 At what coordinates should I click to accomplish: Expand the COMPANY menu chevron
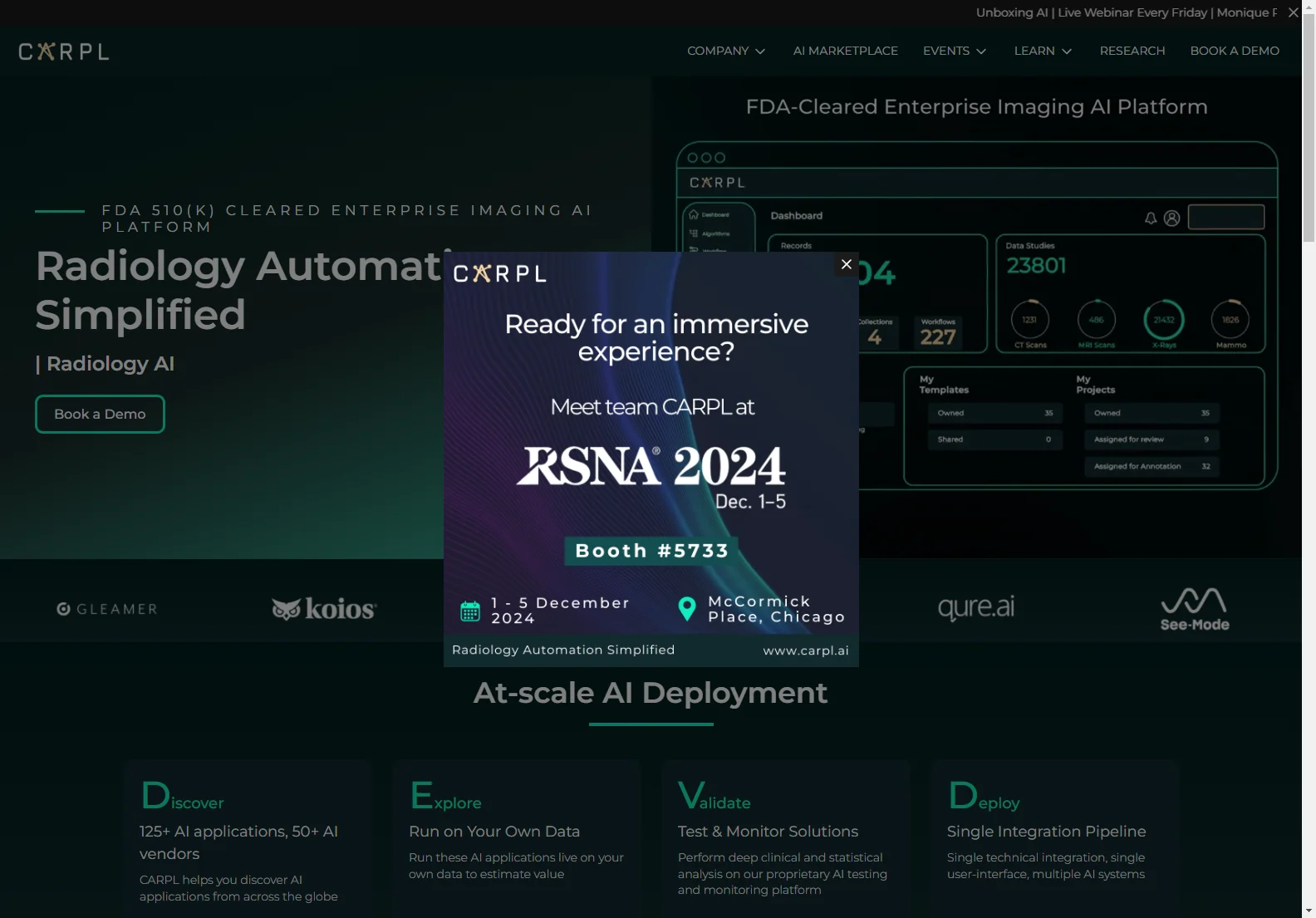pos(760,52)
